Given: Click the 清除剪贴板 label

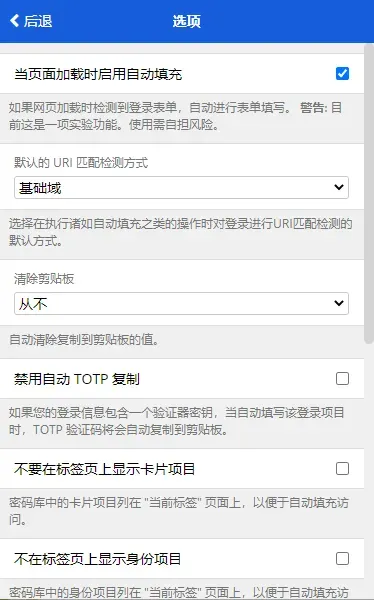Looking at the screenshot, I should (x=44, y=279).
